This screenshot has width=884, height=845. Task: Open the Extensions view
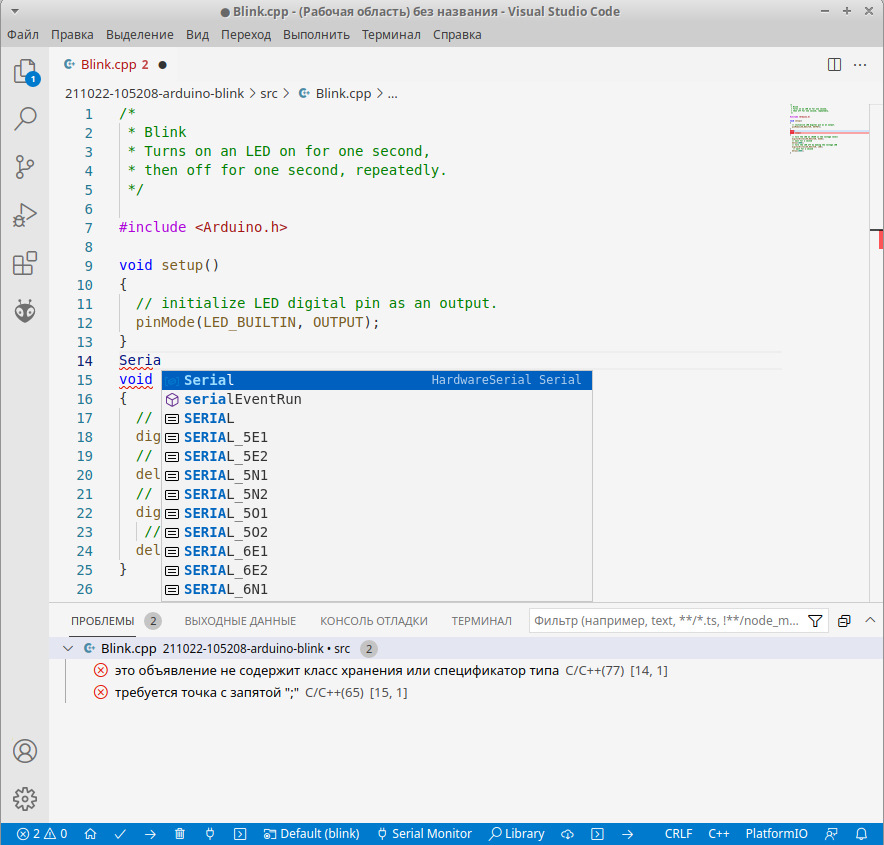[x=24, y=263]
